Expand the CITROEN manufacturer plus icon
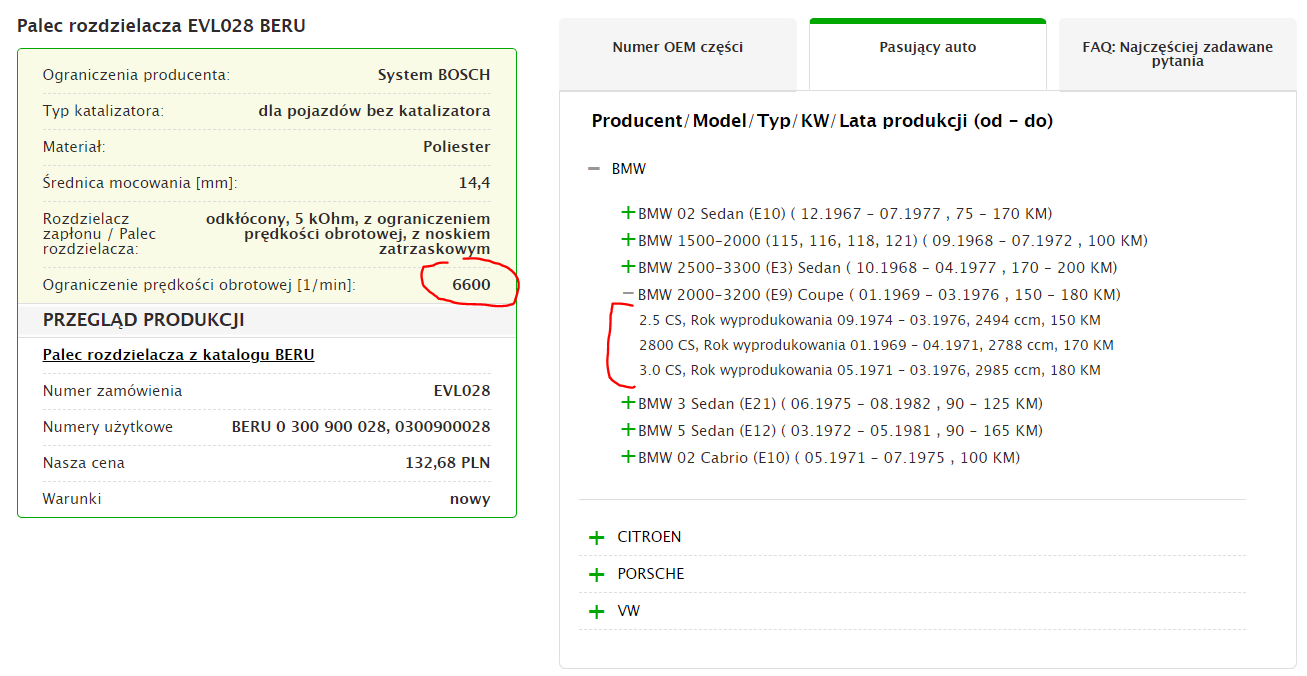The height and width of the screenshot is (676, 1307). pos(597,538)
